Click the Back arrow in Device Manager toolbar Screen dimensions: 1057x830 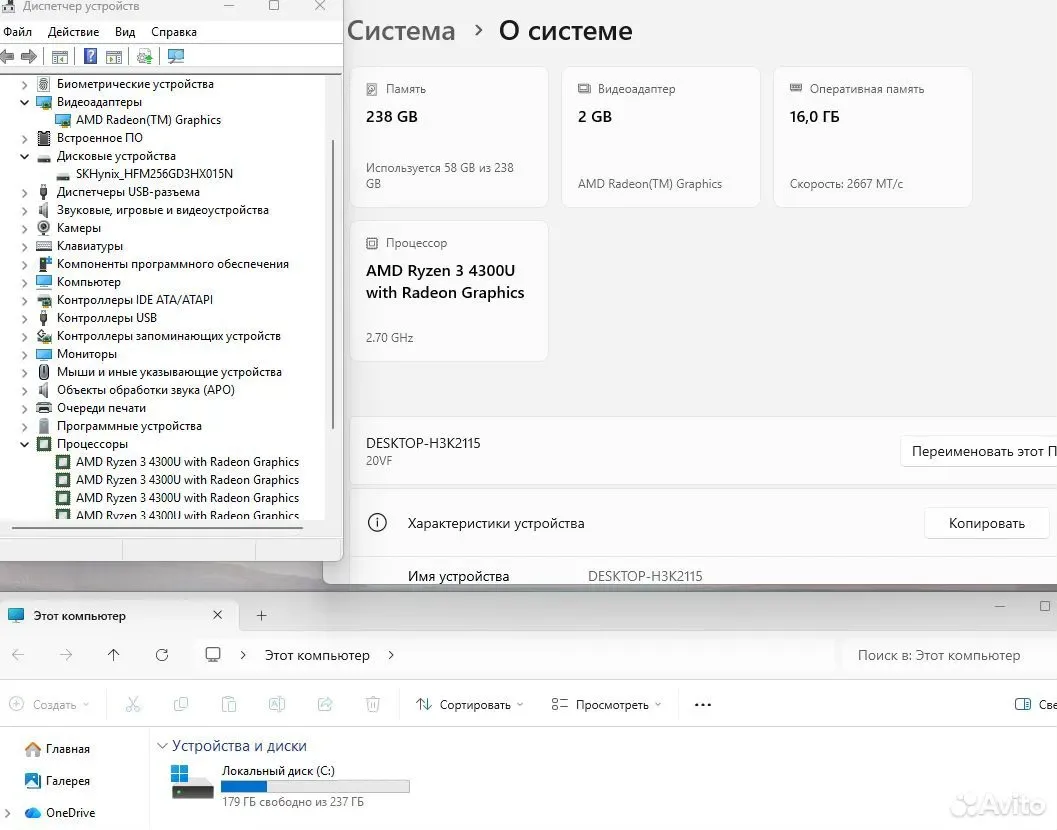pos(7,57)
